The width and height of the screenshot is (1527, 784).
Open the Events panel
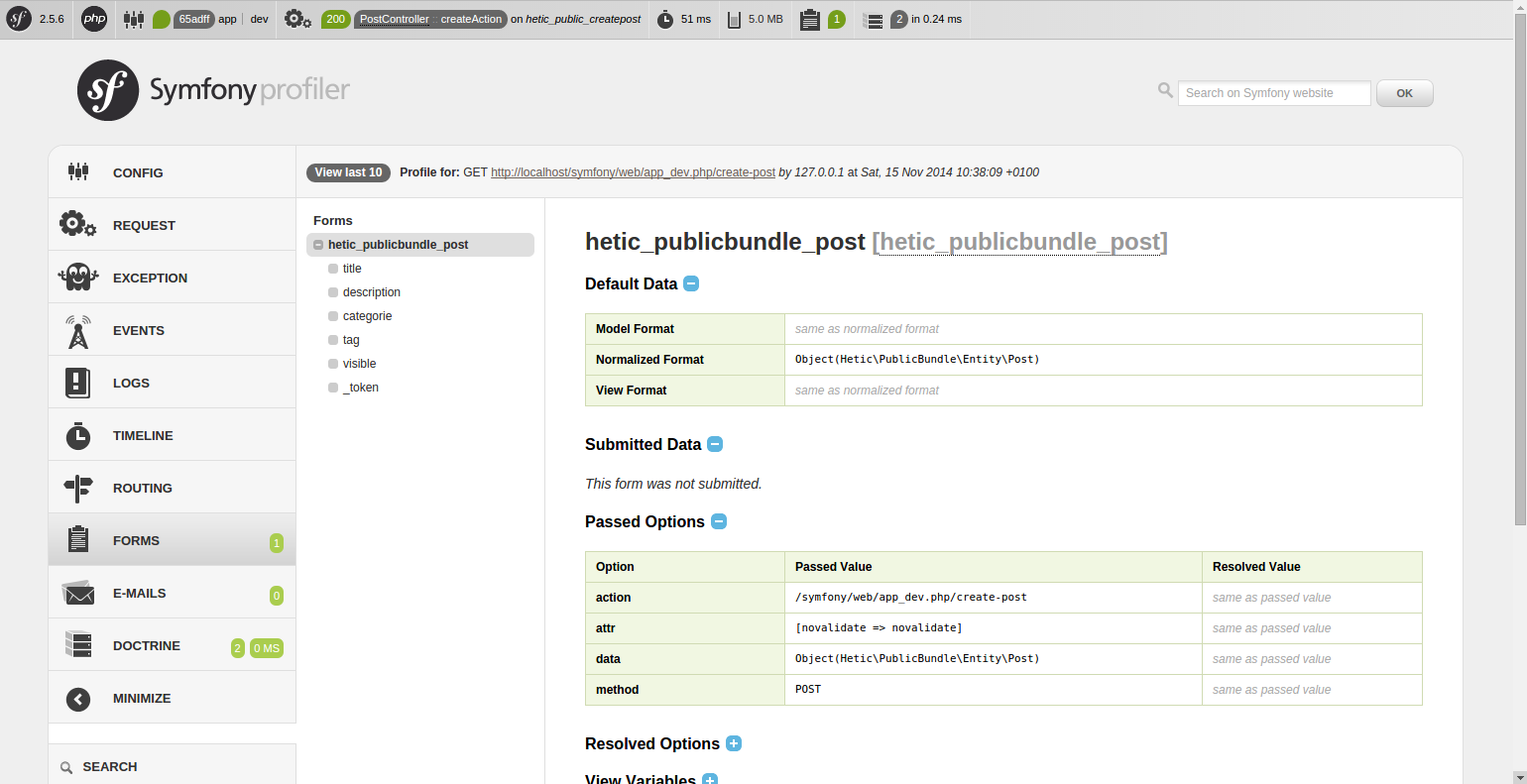point(172,329)
